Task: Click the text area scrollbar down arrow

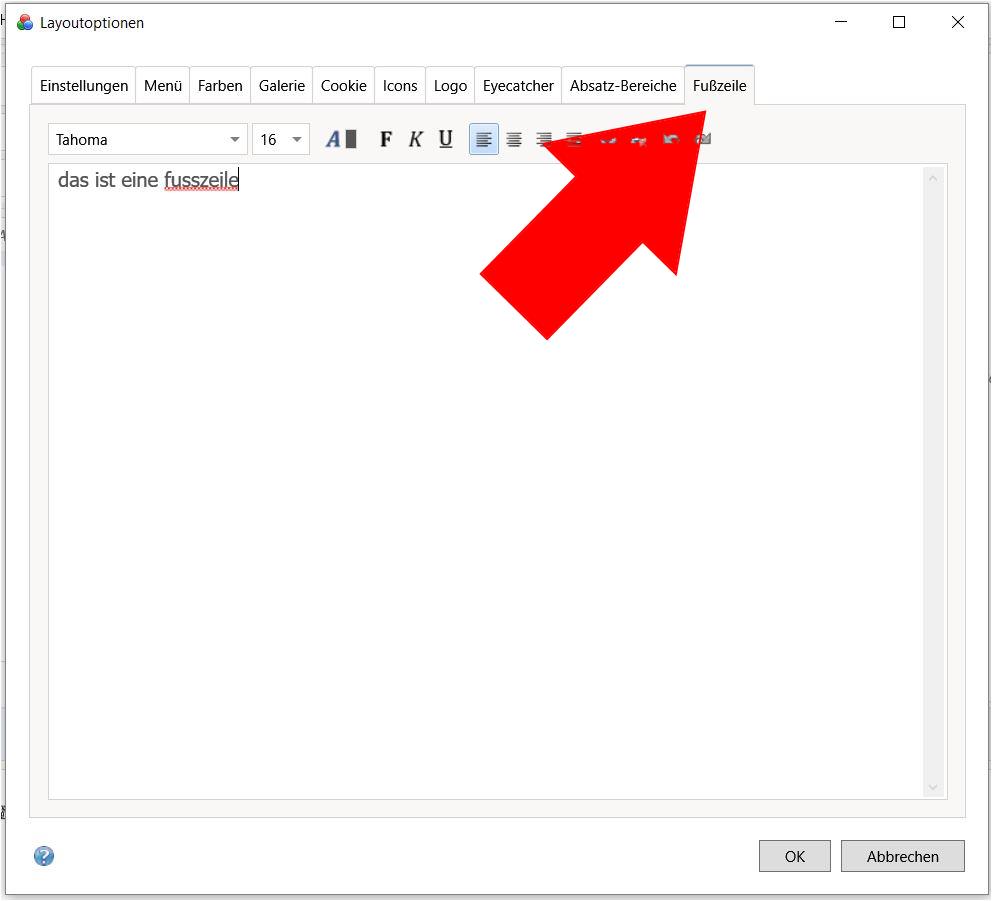Action: tap(933, 787)
